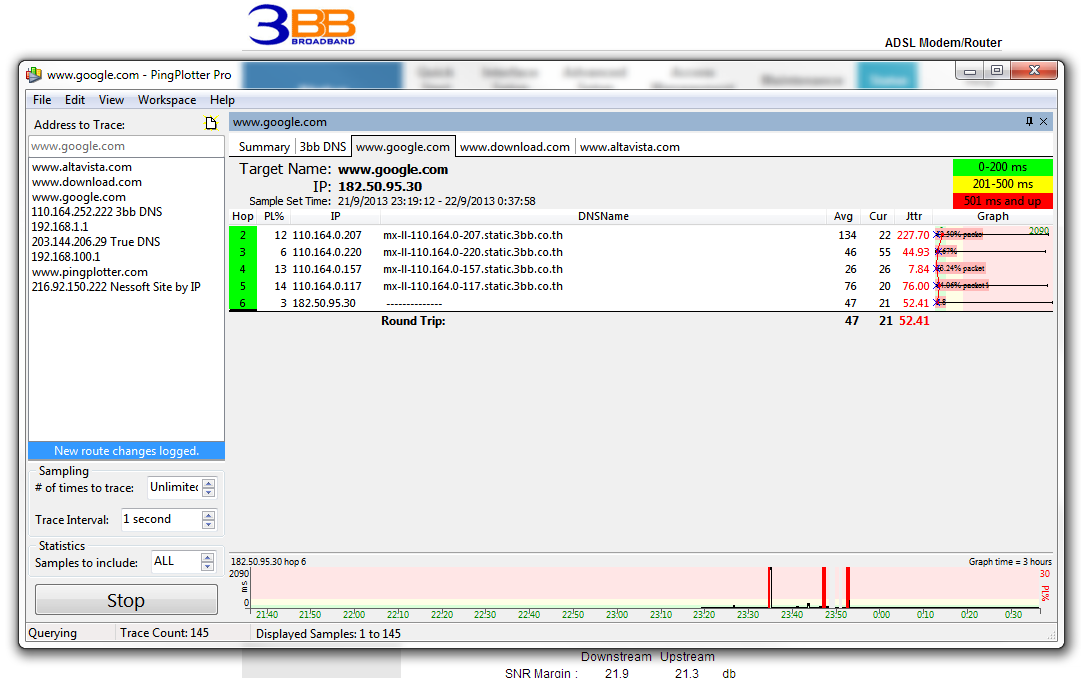Viewport: 1081px width, 678px height.
Task: Click the 3BB Broadband logo behind the window
Action: point(301,25)
